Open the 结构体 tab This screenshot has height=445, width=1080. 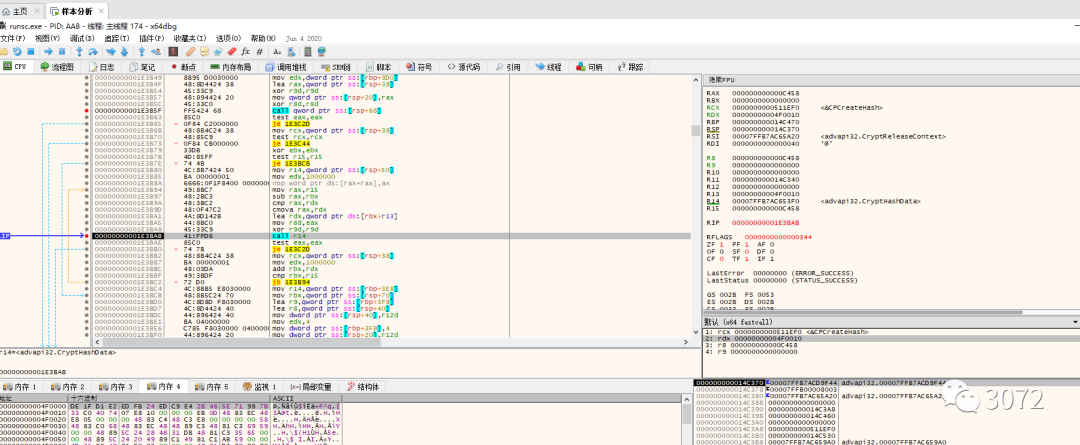coord(362,386)
